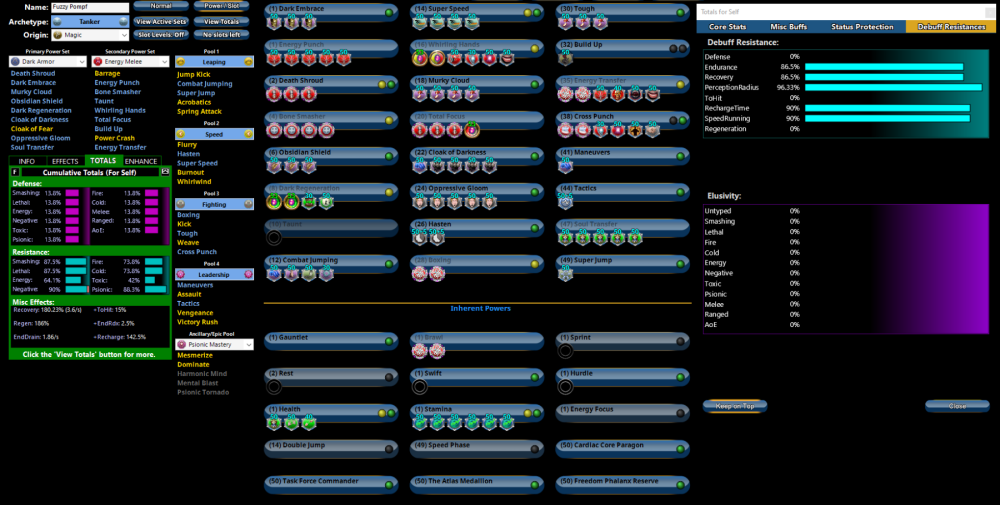Click the Maneuvers enhancement slot icon
1000x505 pixels.
[566, 166]
